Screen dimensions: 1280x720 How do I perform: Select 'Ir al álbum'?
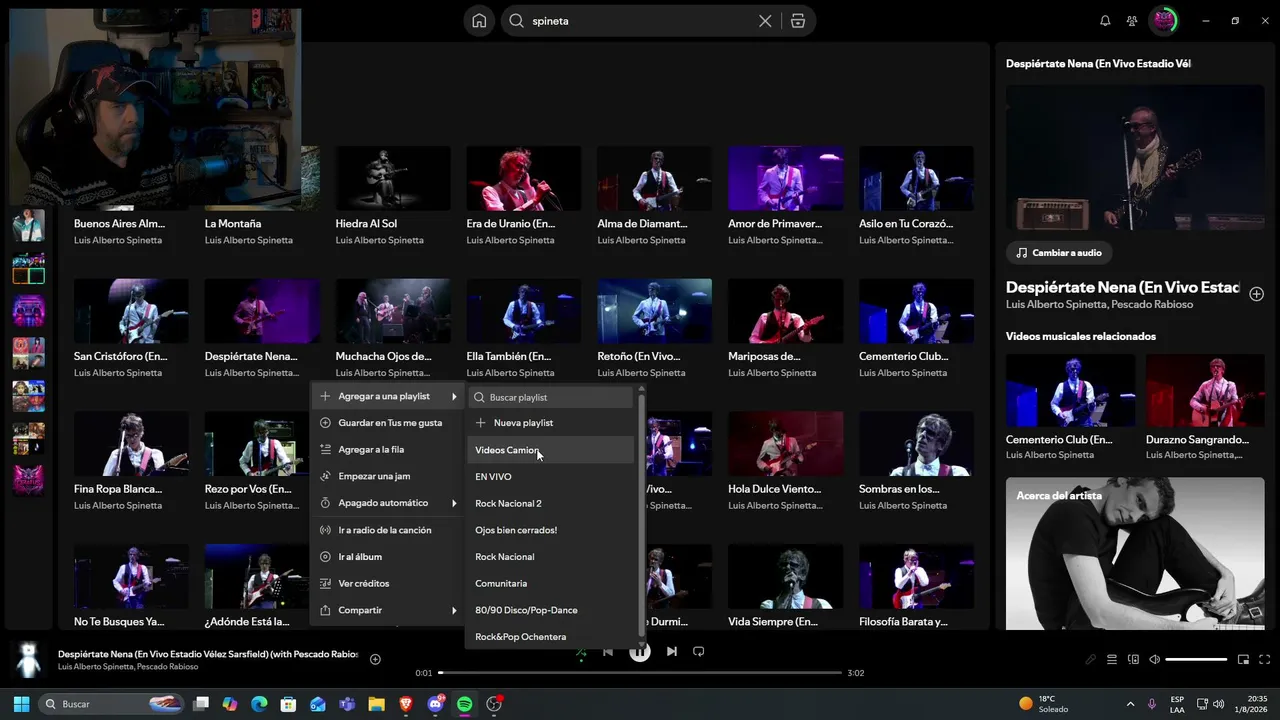388,557
